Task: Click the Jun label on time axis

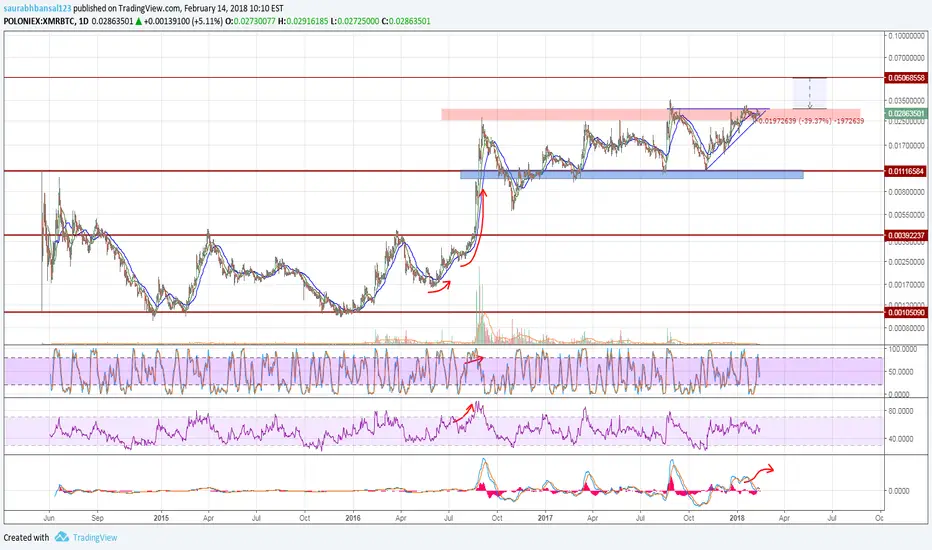Action: coord(49,518)
